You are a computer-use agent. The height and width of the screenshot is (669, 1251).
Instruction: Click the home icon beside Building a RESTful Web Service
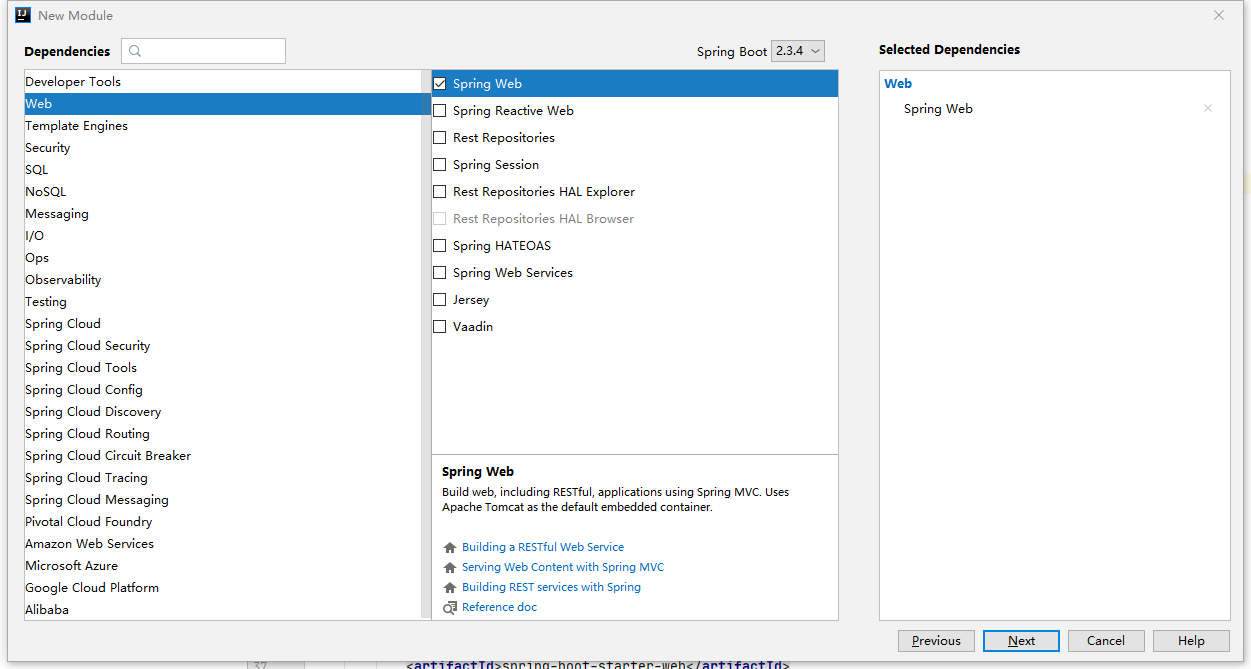[450, 548]
